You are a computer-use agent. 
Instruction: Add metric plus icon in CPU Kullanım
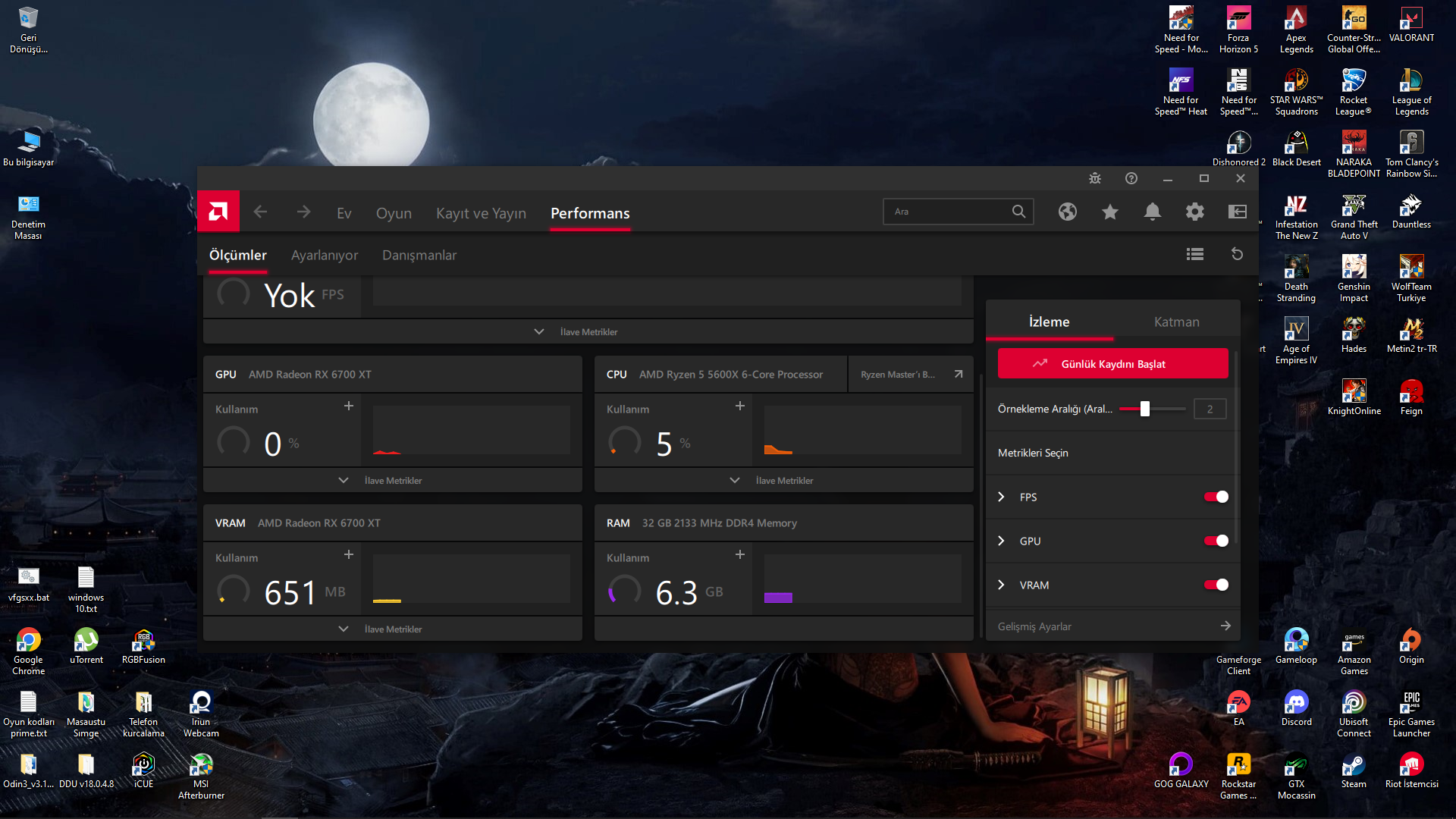pos(740,406)
